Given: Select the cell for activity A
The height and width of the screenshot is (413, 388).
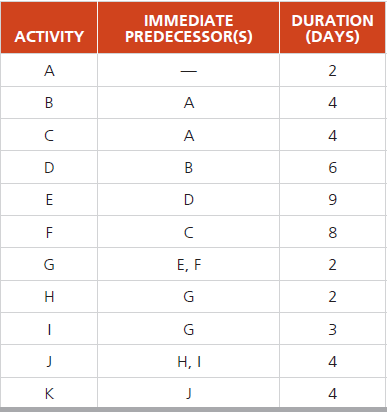Looking at the screenshot, I should point(49,71).
